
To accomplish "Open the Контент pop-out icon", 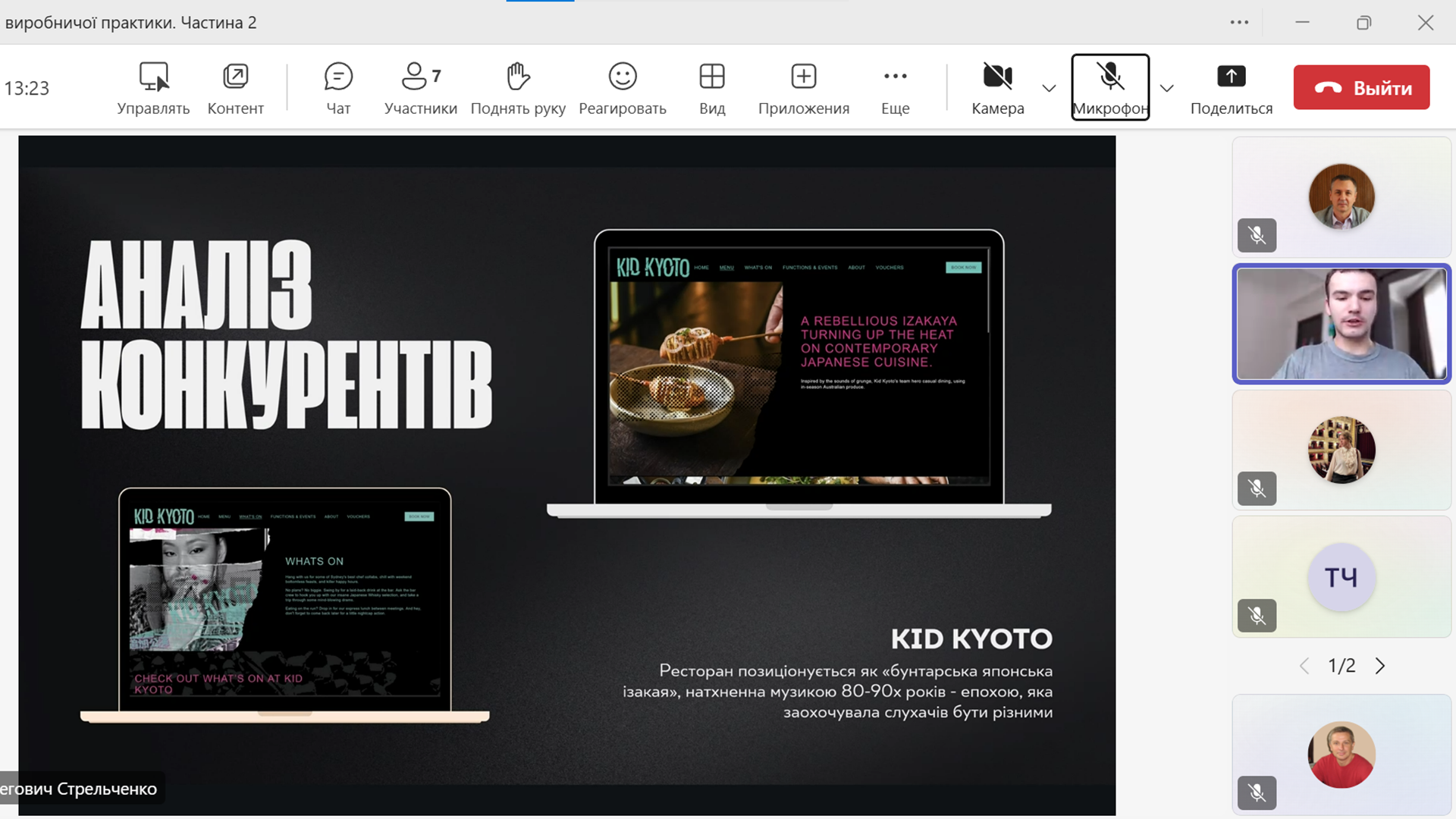I will coord(236,77).
